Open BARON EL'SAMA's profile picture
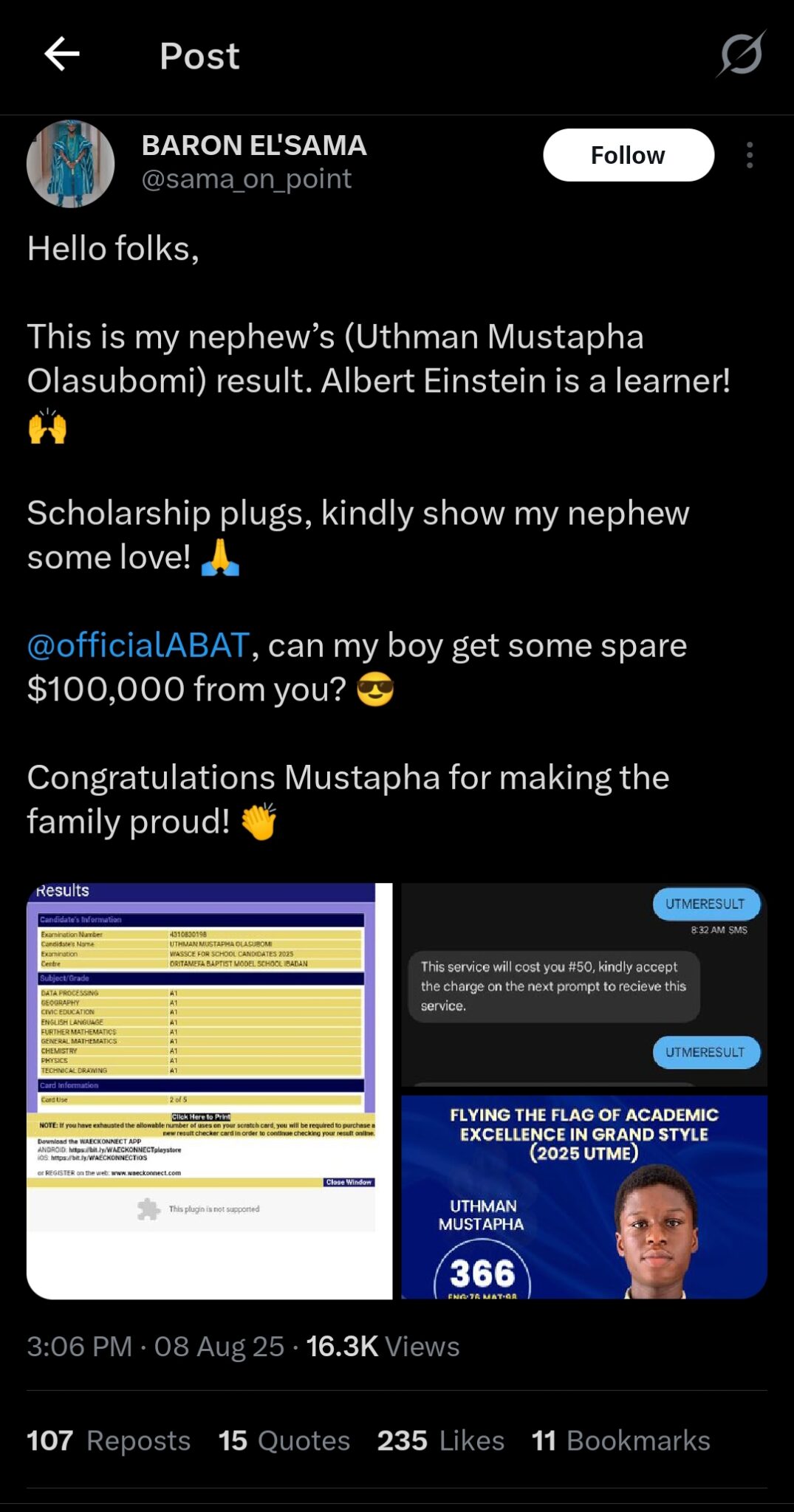The width and height of the screenshot is (794, 1512). coord(71,164)
